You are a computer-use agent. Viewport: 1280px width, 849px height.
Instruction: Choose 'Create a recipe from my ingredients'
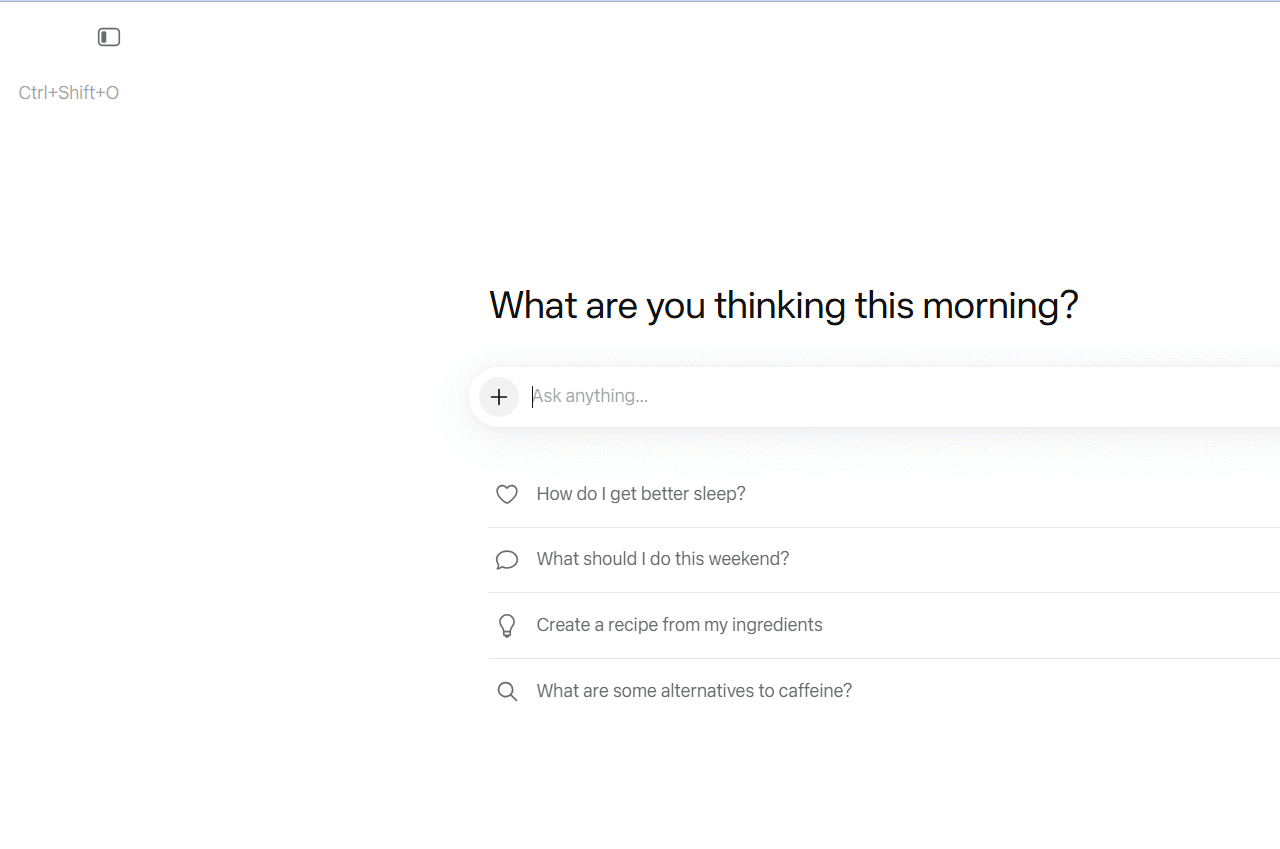click(x=679, y=624)
